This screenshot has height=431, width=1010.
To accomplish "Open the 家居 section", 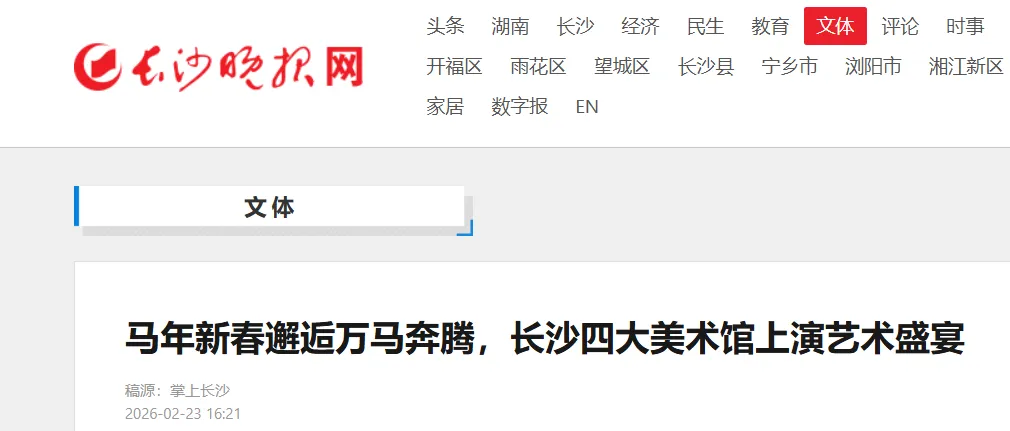I will 445,106.
